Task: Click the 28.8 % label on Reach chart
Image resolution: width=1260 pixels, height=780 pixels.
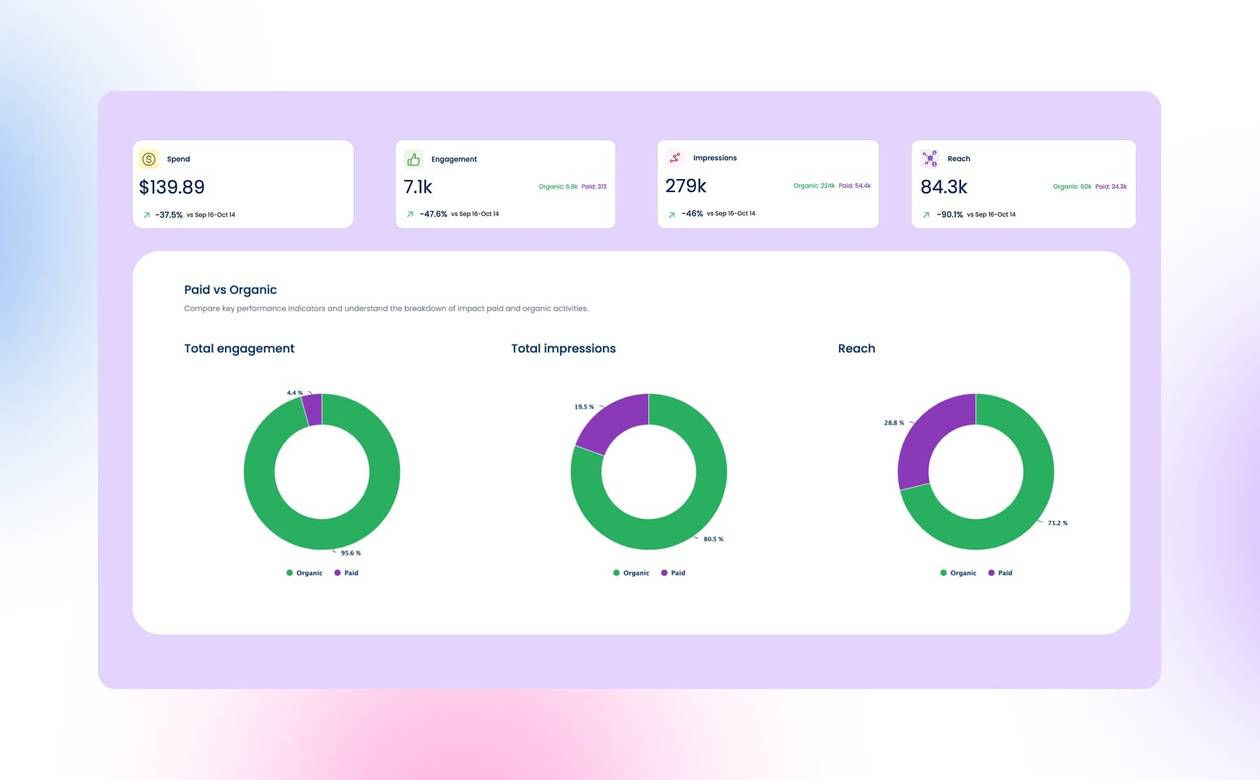Action: point(894,423)
